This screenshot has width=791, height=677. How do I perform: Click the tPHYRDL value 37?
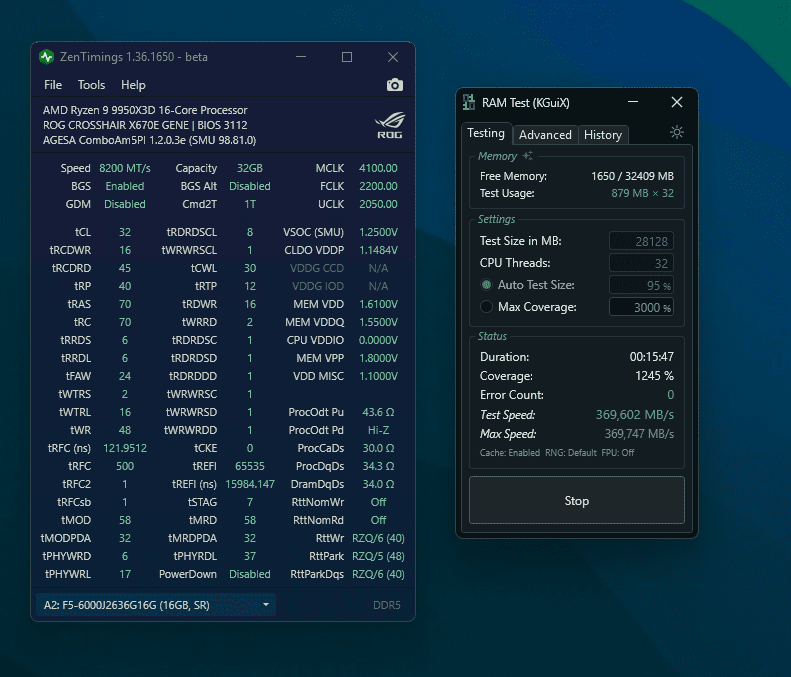(x=250, y=556)
